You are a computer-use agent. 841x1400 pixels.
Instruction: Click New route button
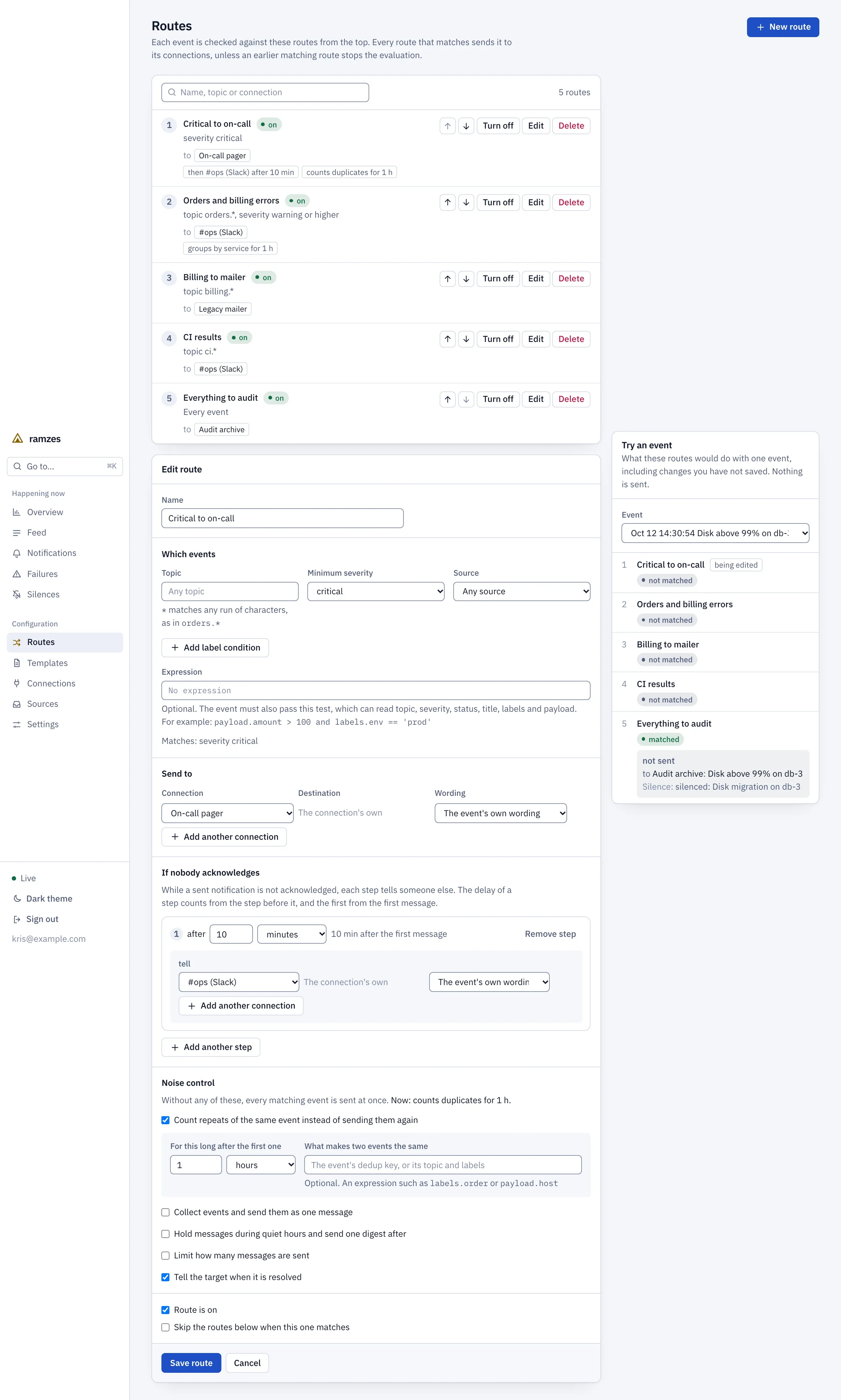[783, 27]
